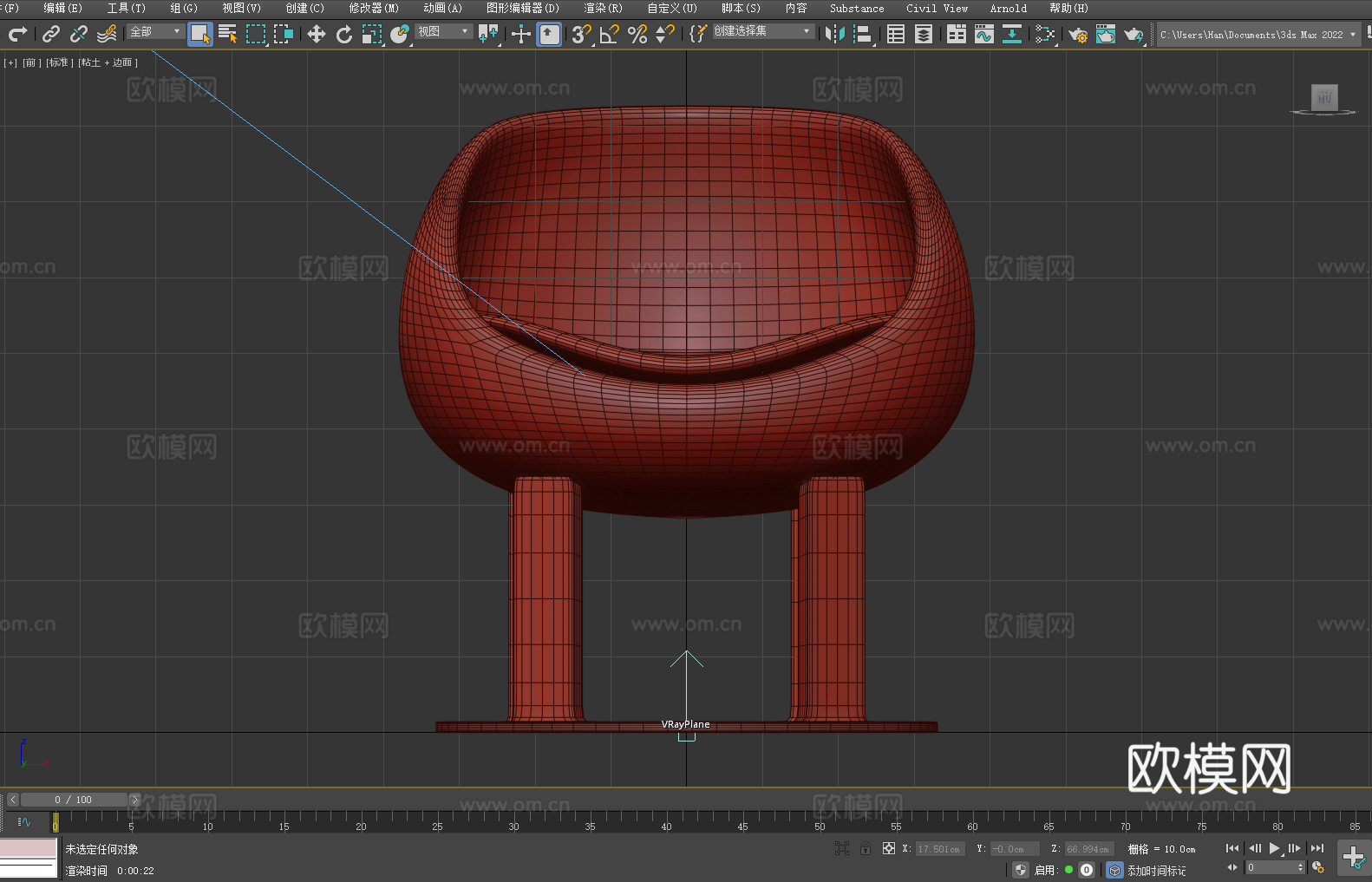
Task: Open the 创建选择集 named selection dropdown
Action: pyautogui.click(x=763, y=31)
